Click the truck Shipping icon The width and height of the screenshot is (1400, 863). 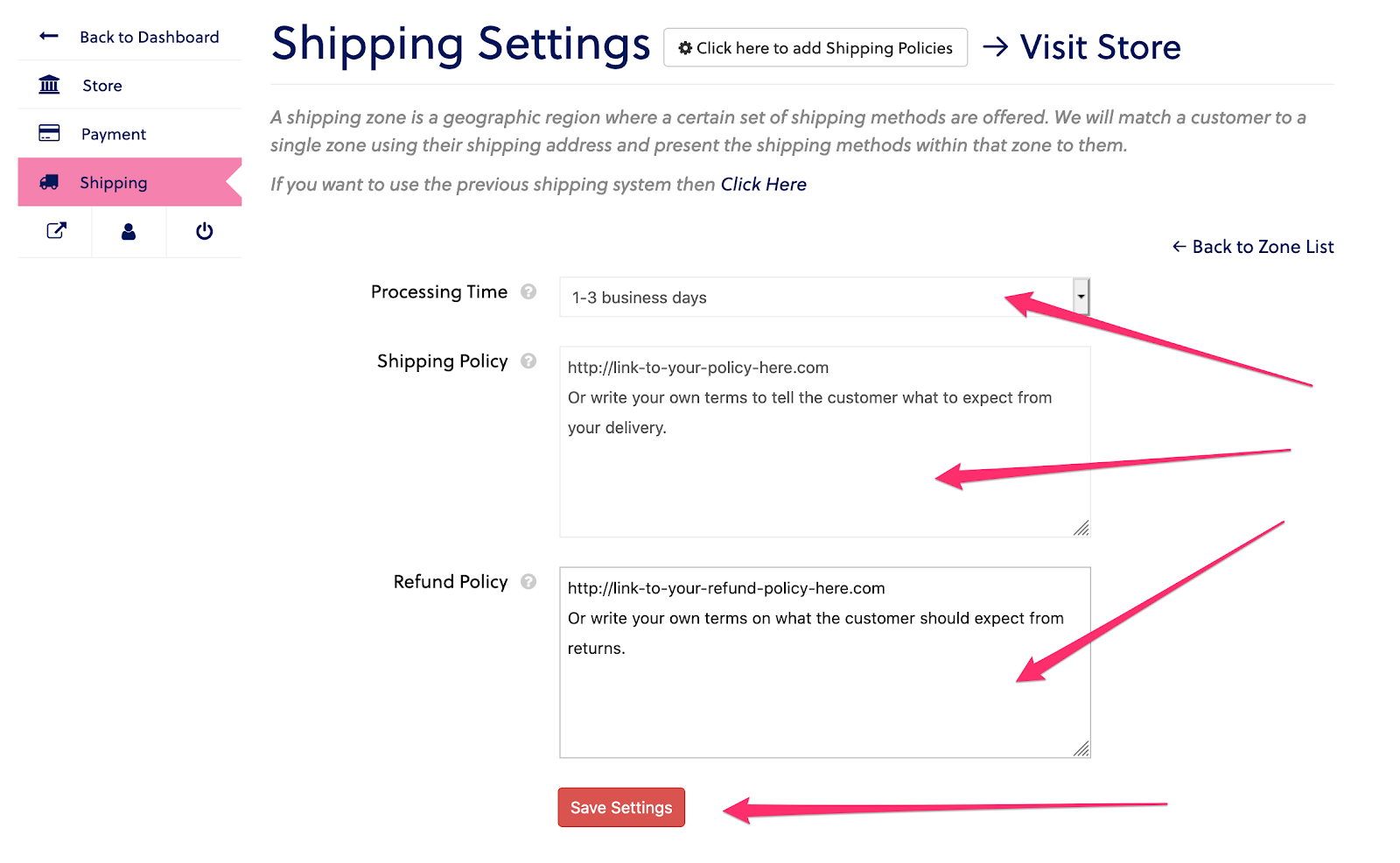(x=49, y=182)
